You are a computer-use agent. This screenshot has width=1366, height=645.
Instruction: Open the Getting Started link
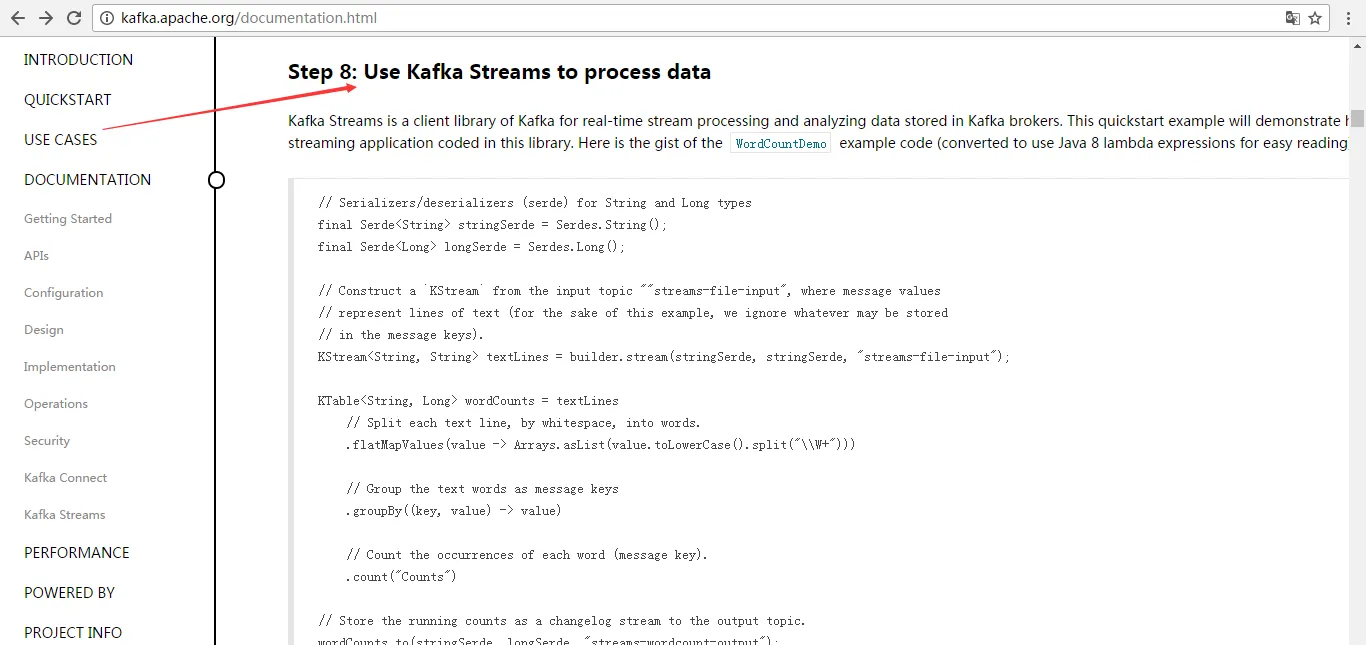point(68,219)
